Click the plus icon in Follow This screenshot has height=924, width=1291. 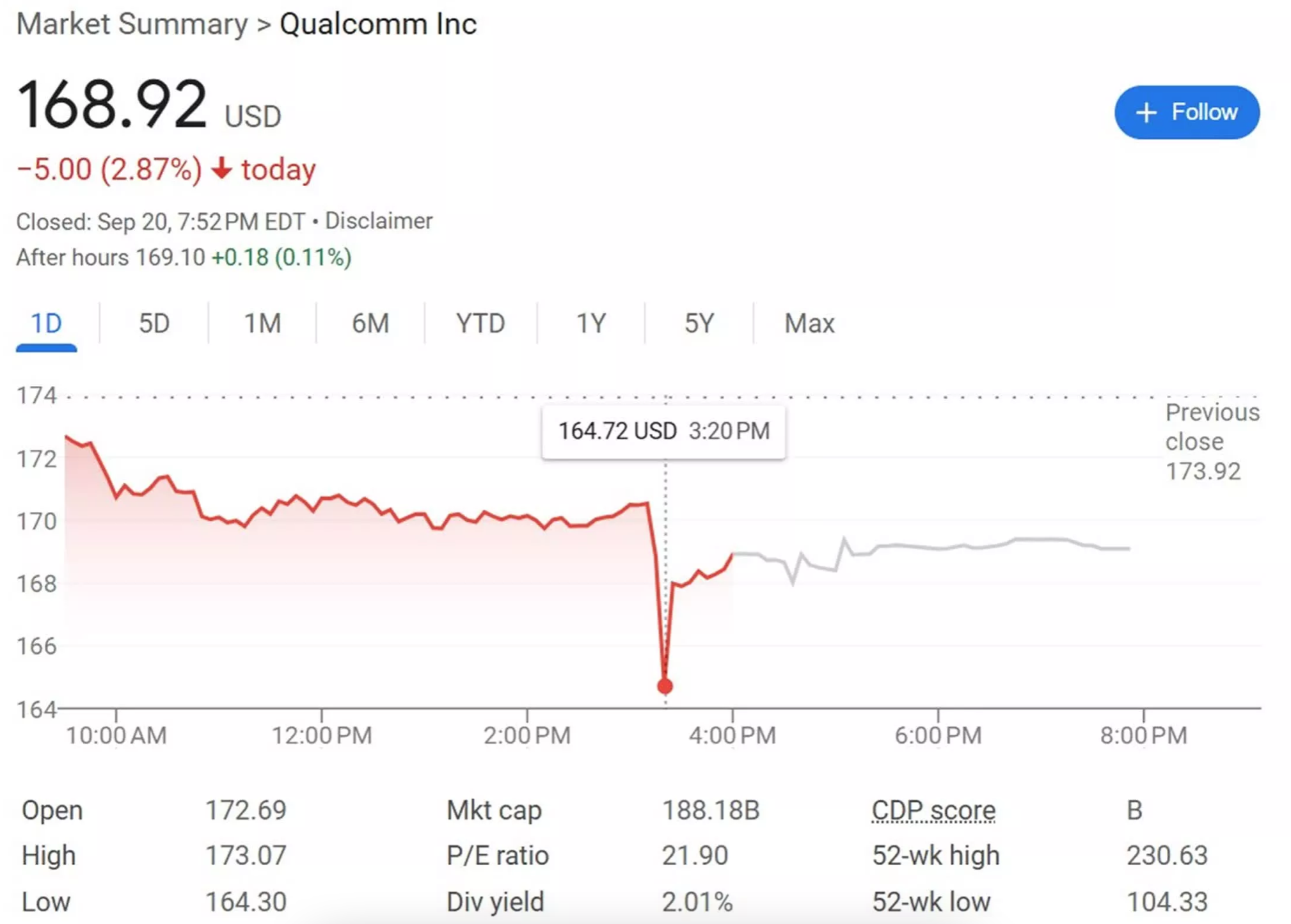[1146, 113]
